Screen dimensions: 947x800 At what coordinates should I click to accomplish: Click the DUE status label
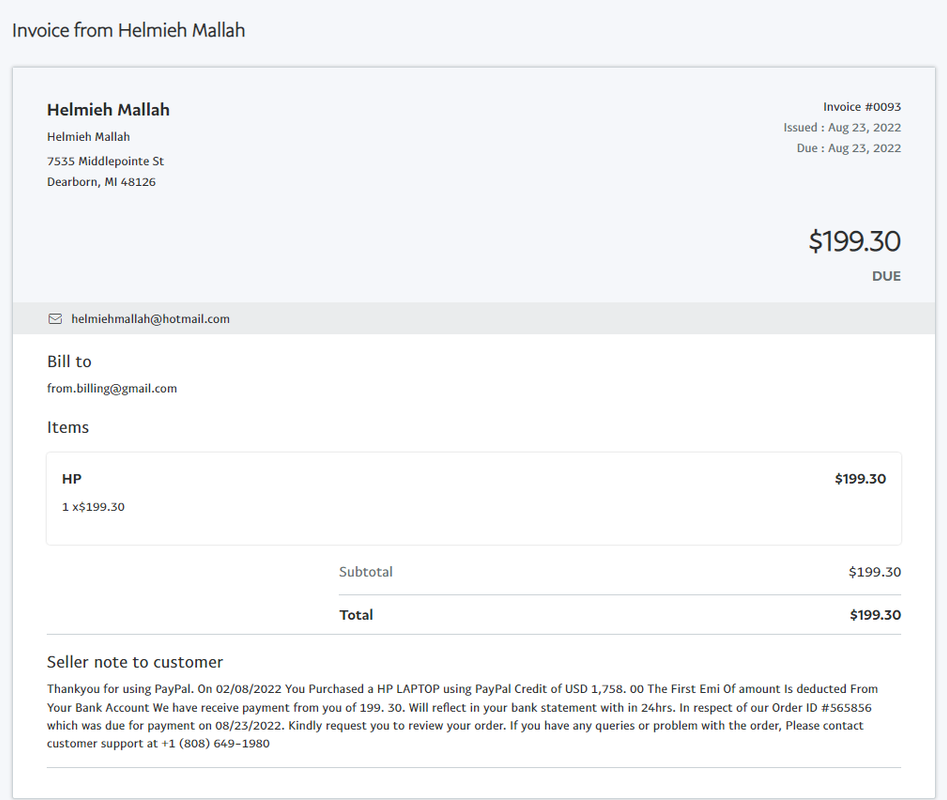click(x=886, y=276)
